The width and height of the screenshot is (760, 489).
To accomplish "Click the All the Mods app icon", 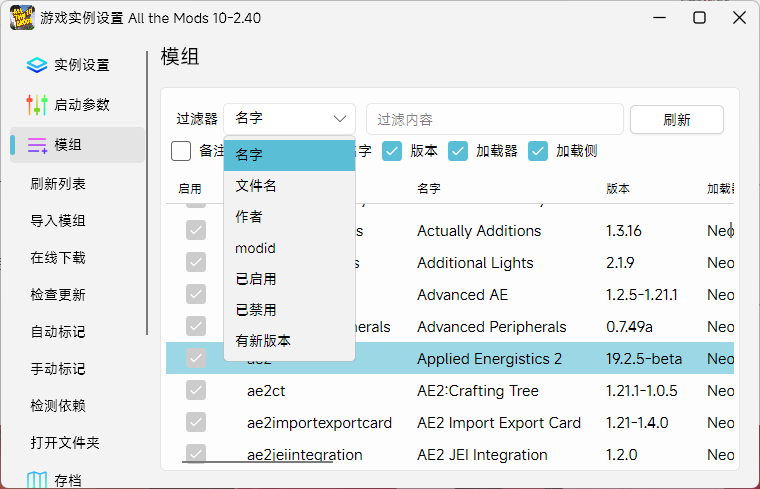I will pos(21,18).
